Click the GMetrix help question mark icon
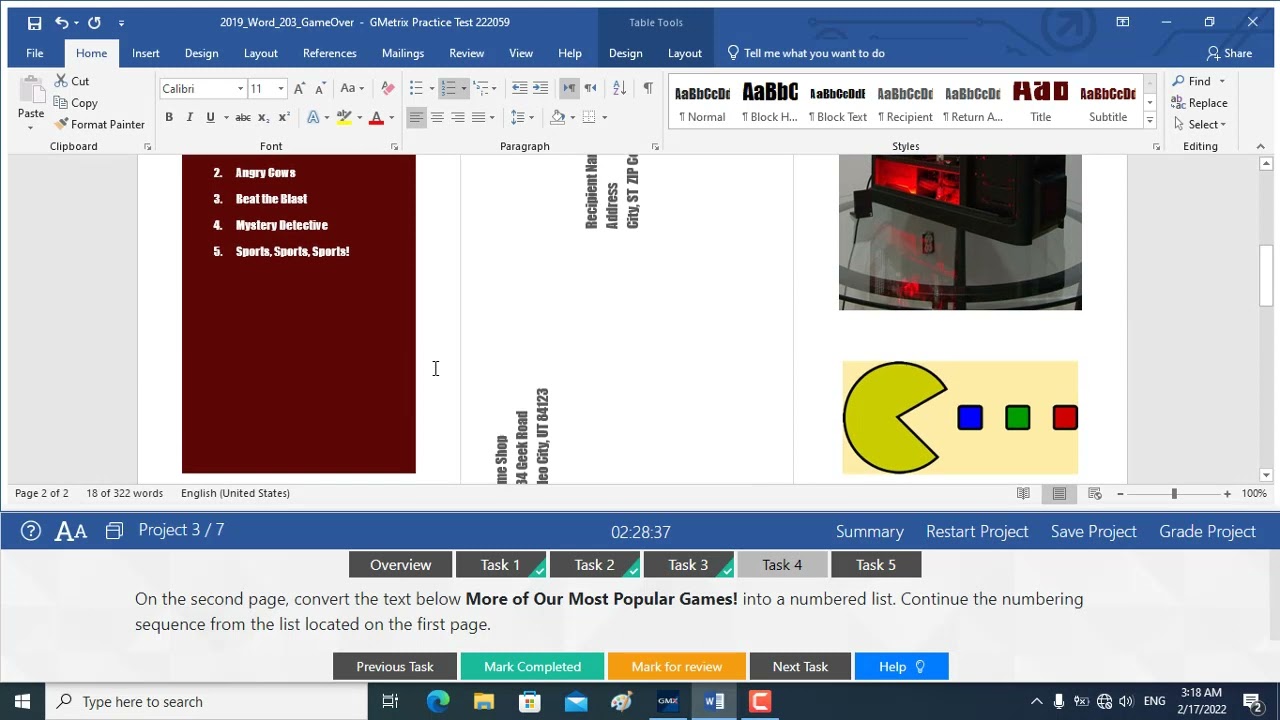Viewport: 1280px width, 720px height. click(x=31, y=531)
